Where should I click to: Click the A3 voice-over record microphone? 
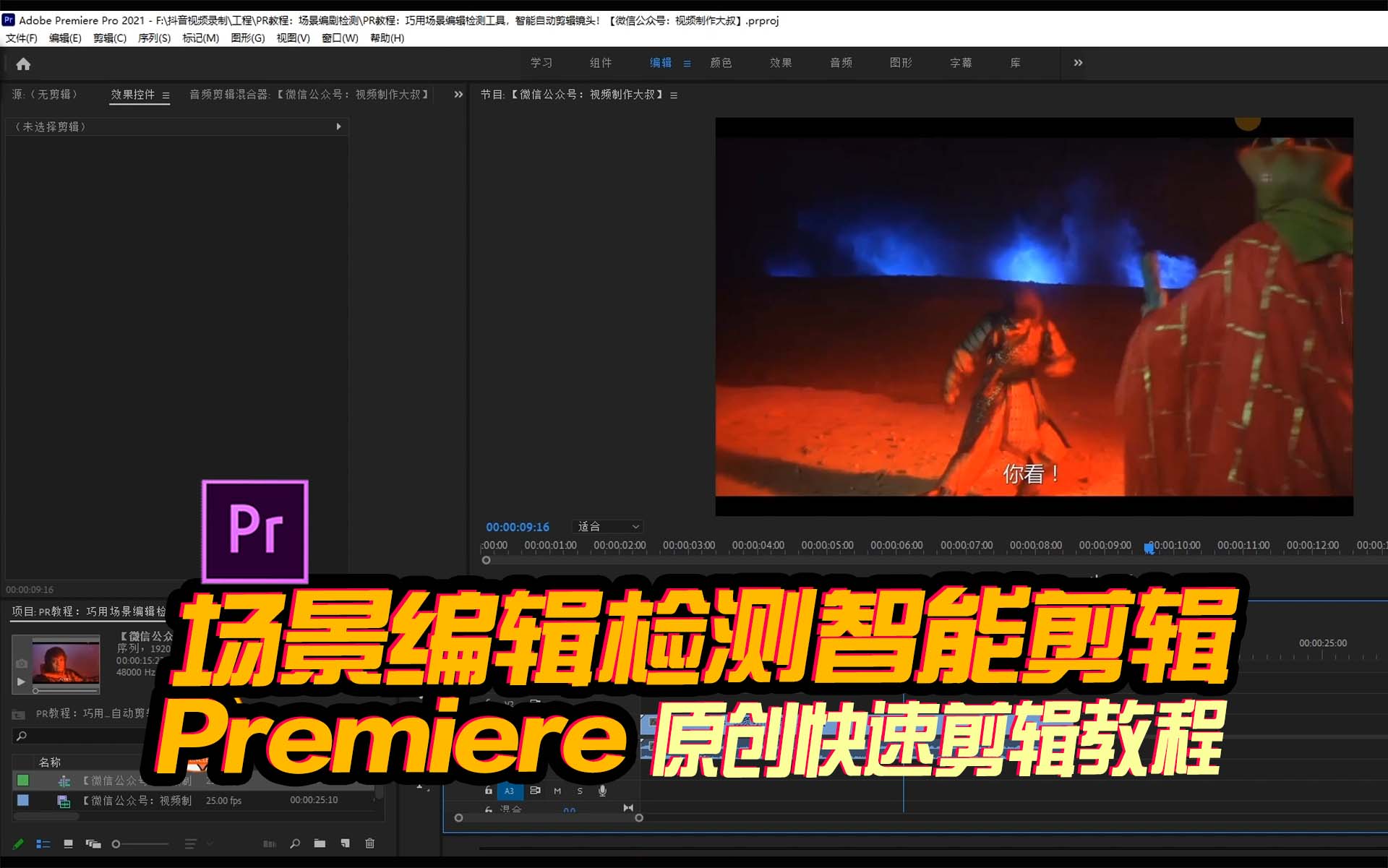(602, 791)
